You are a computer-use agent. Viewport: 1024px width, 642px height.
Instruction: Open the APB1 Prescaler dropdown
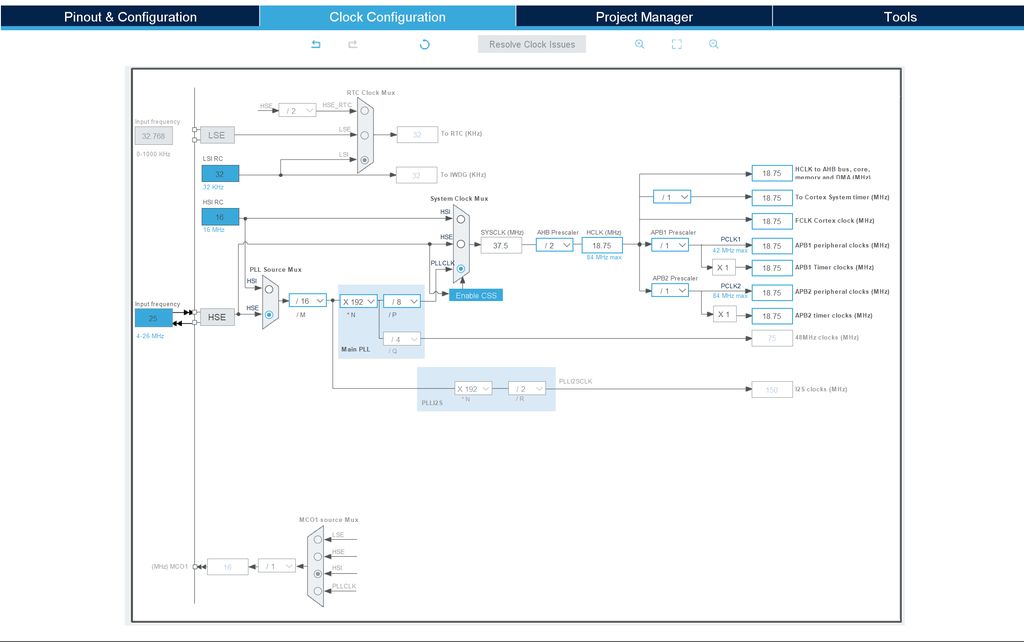click(x=670, y=246)
